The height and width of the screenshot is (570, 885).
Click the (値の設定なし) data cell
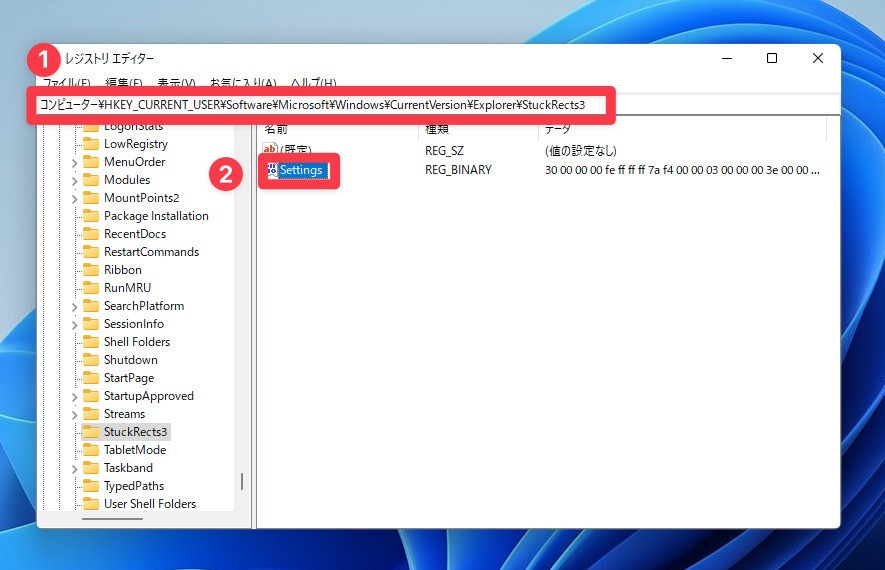580,151
